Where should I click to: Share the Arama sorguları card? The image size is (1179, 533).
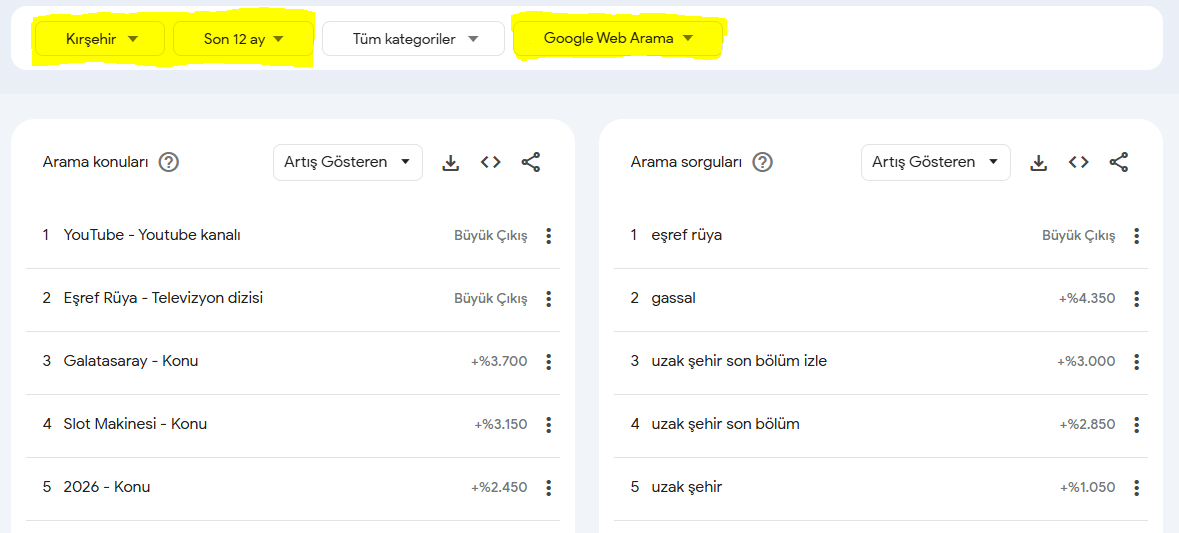point(1119,163)
